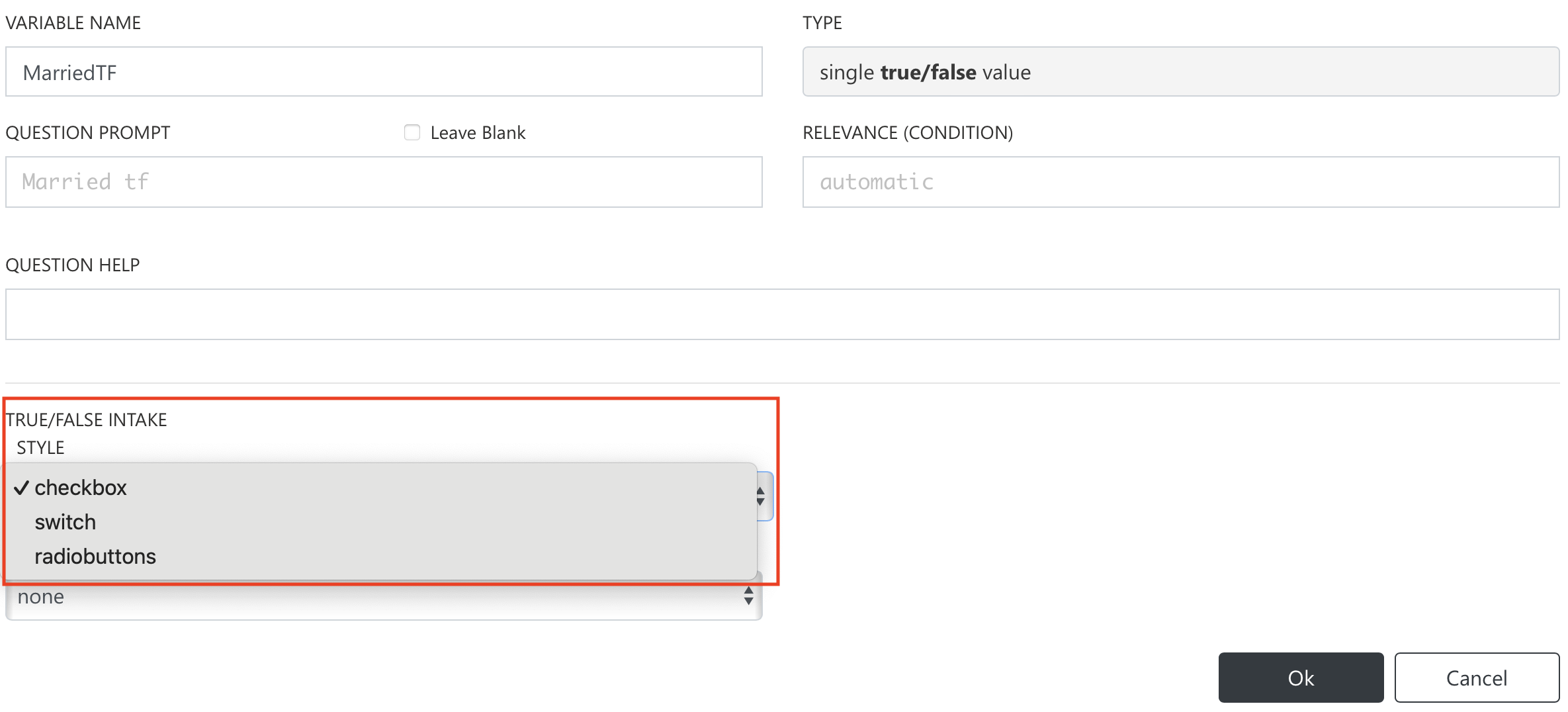The width and height of the screenshot is (1568, 712).
Task: Click the STYLE label text
Action: 40,448
